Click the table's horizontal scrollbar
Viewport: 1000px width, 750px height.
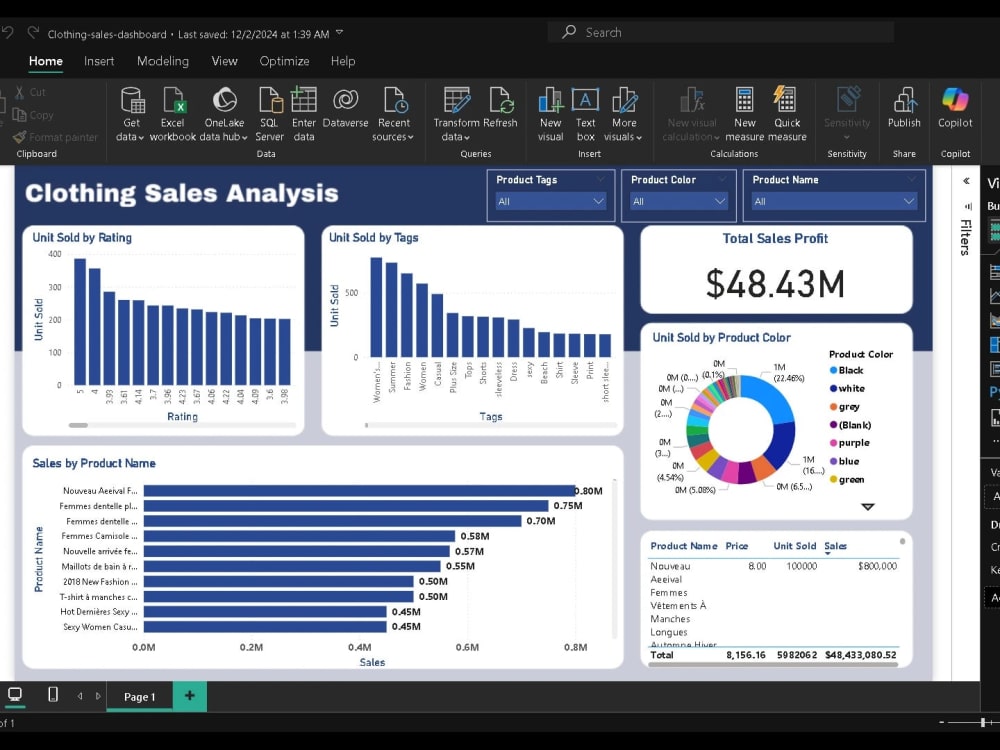pyautogui.click(x=773, y=664)
